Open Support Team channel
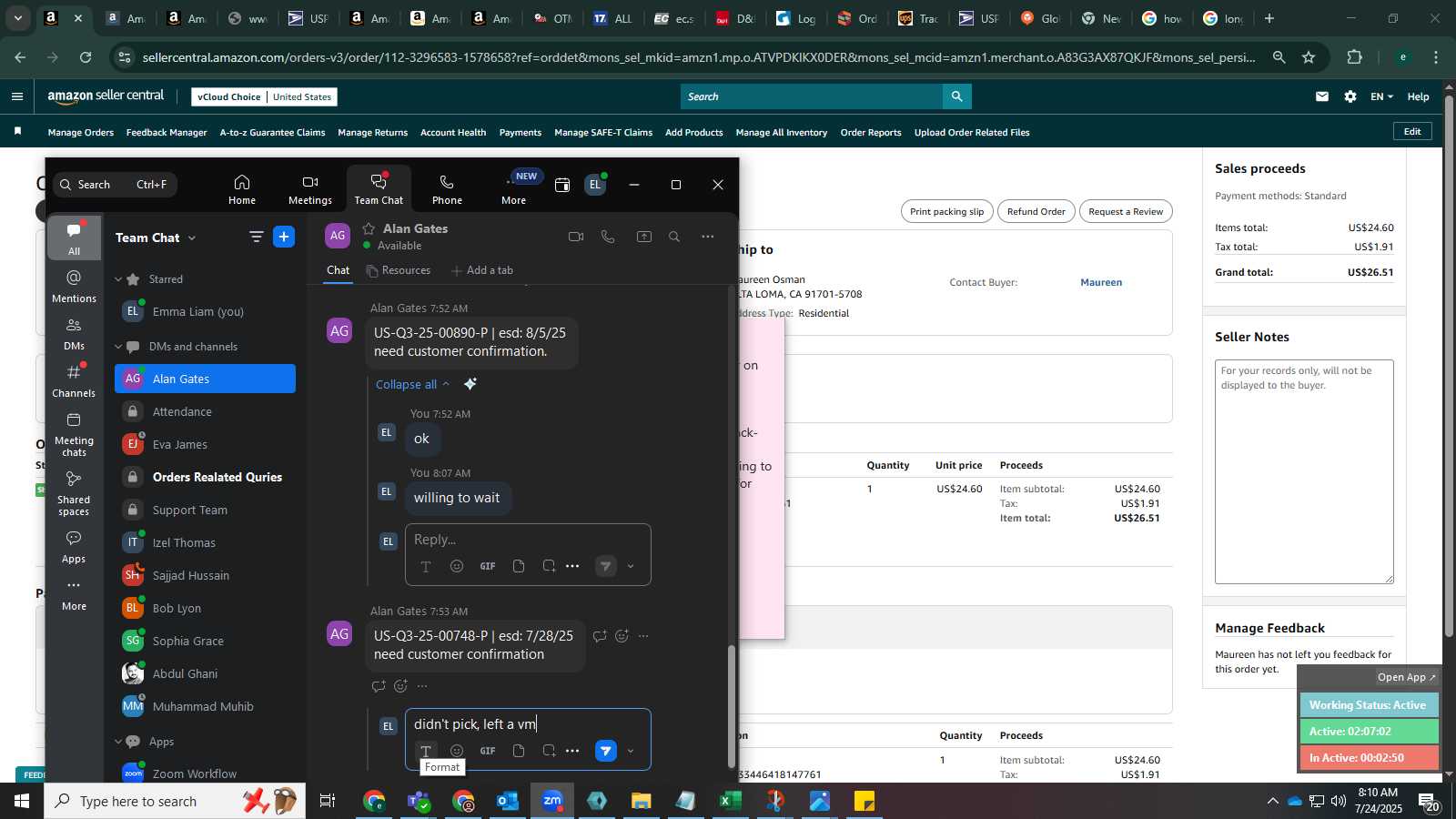 [x=205, y=510]
